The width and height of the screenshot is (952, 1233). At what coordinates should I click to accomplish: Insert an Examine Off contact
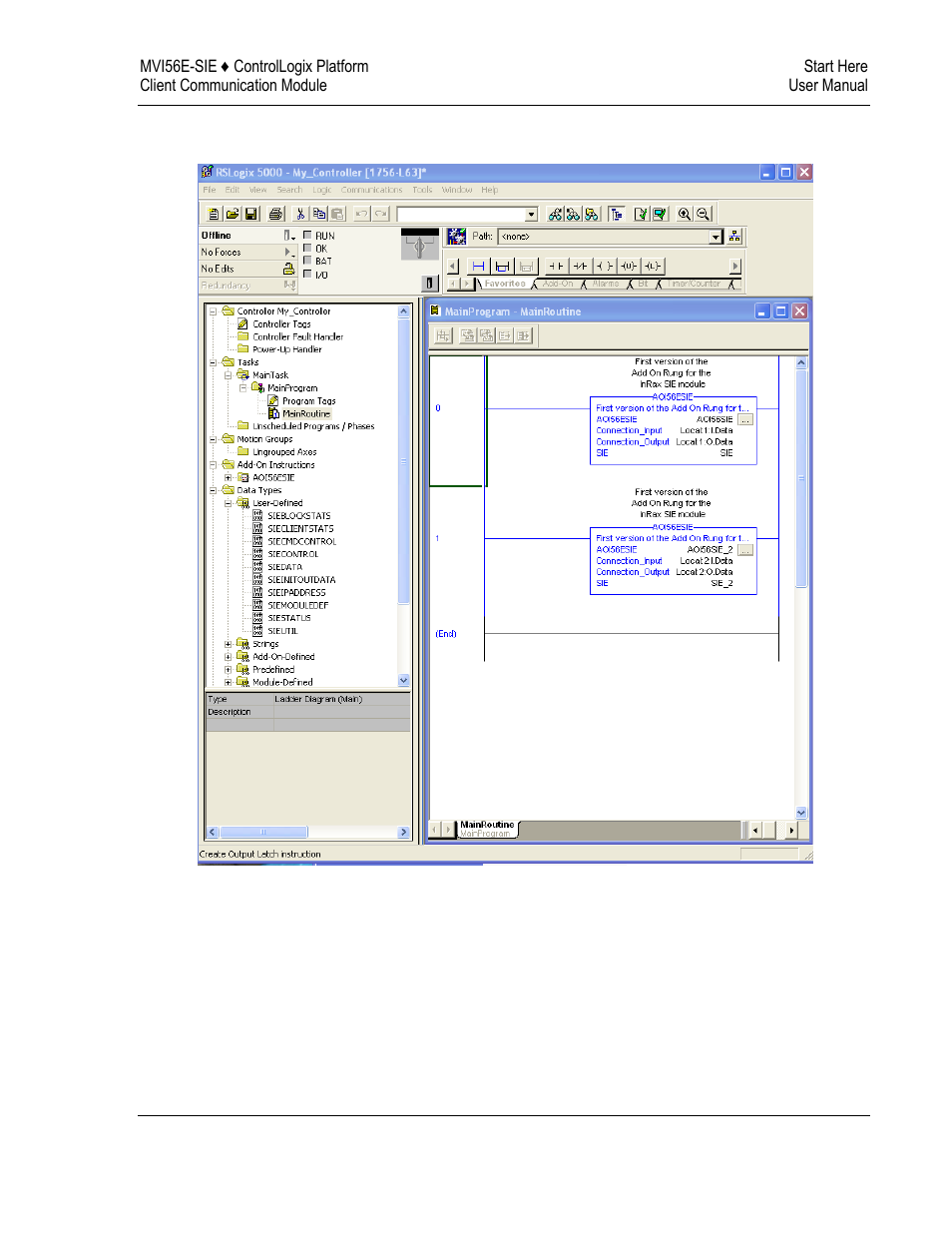click(x=580, y=266)
